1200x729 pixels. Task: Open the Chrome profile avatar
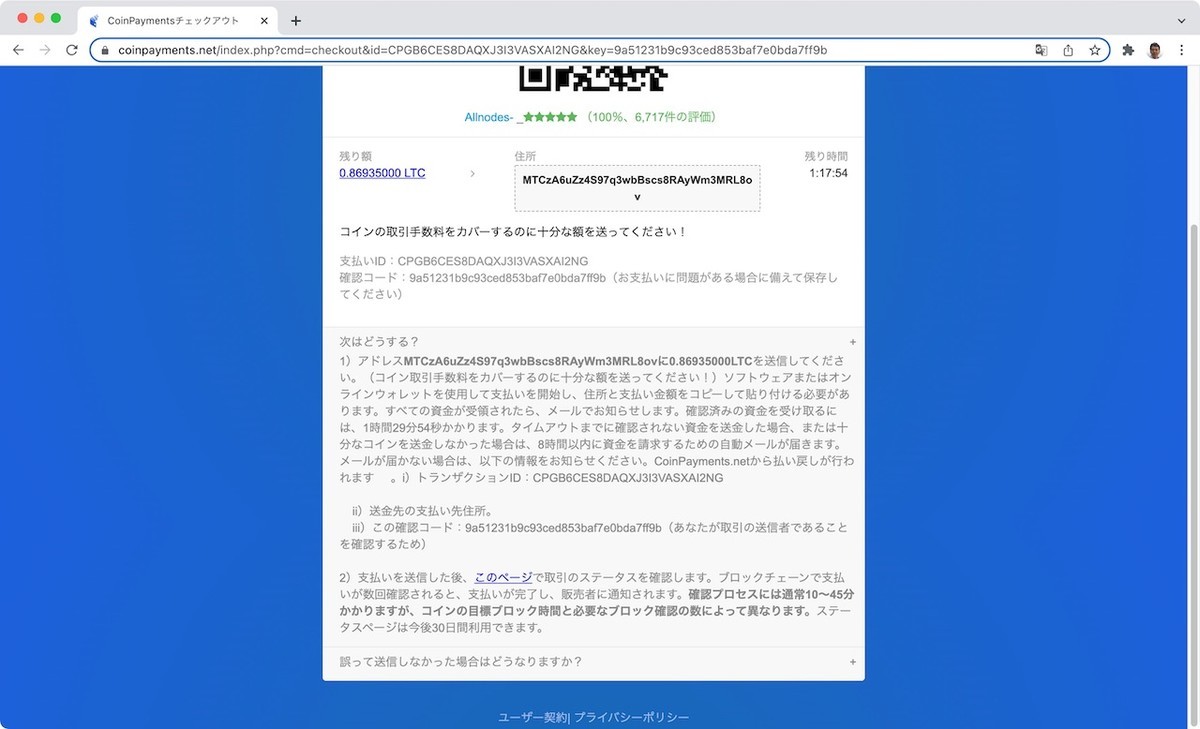pos(1154,50)
